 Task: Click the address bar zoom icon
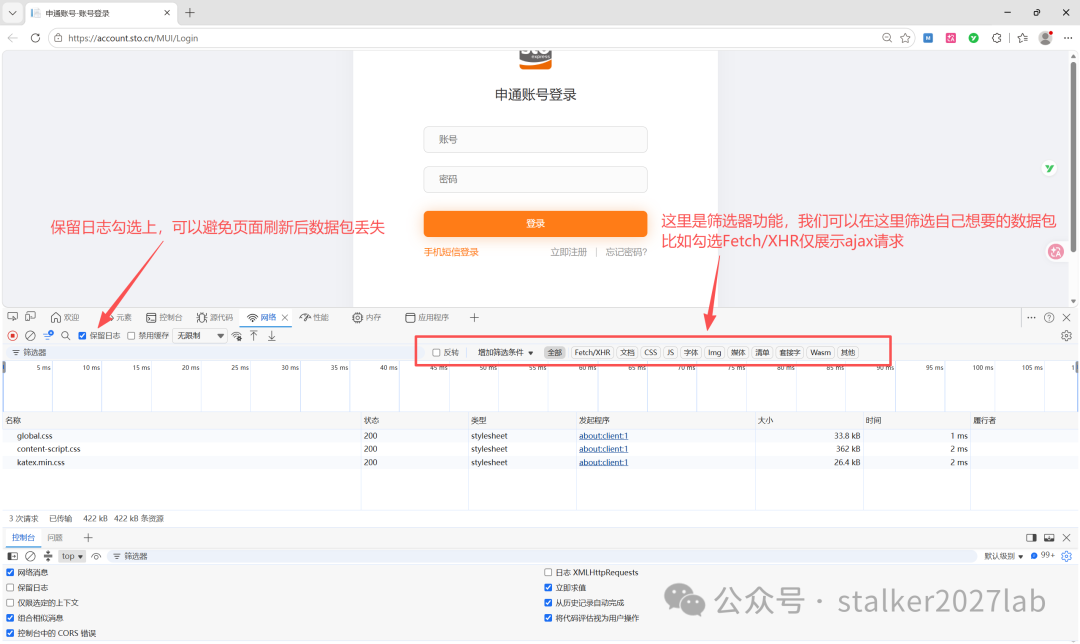click(x=887, y=38)
